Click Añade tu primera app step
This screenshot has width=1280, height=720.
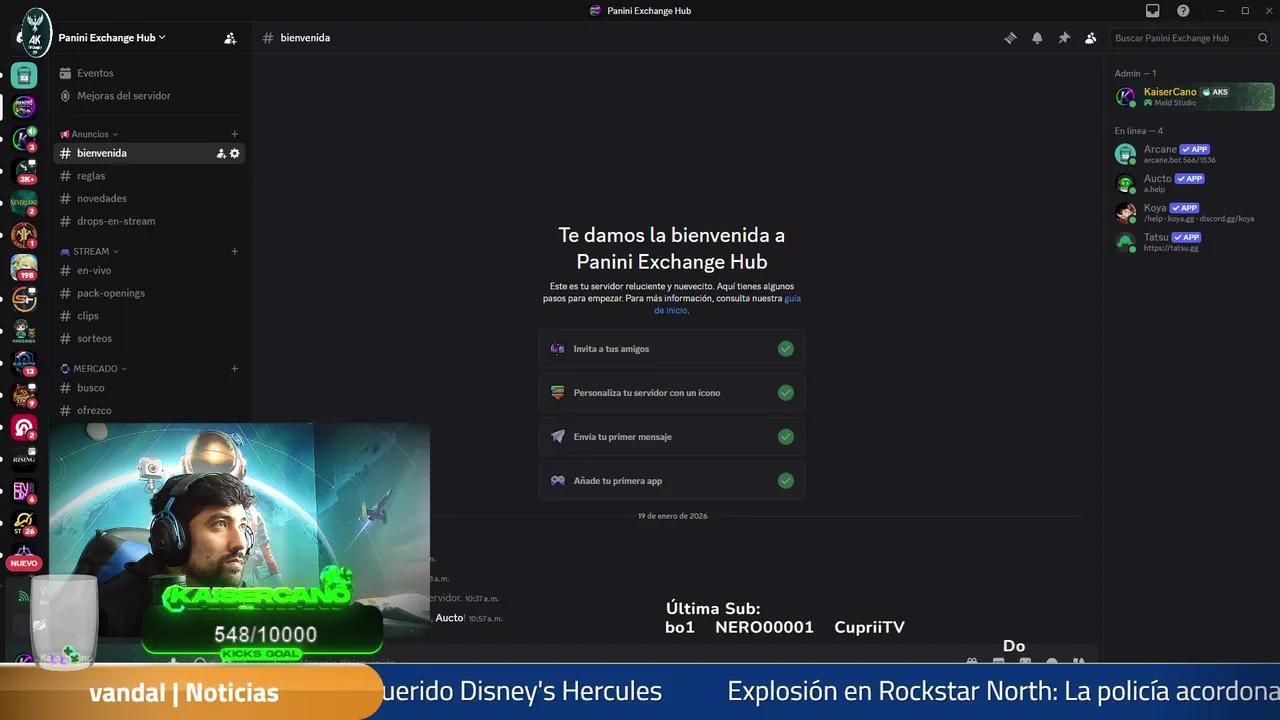pyautogui.click(x=672, y=481)
